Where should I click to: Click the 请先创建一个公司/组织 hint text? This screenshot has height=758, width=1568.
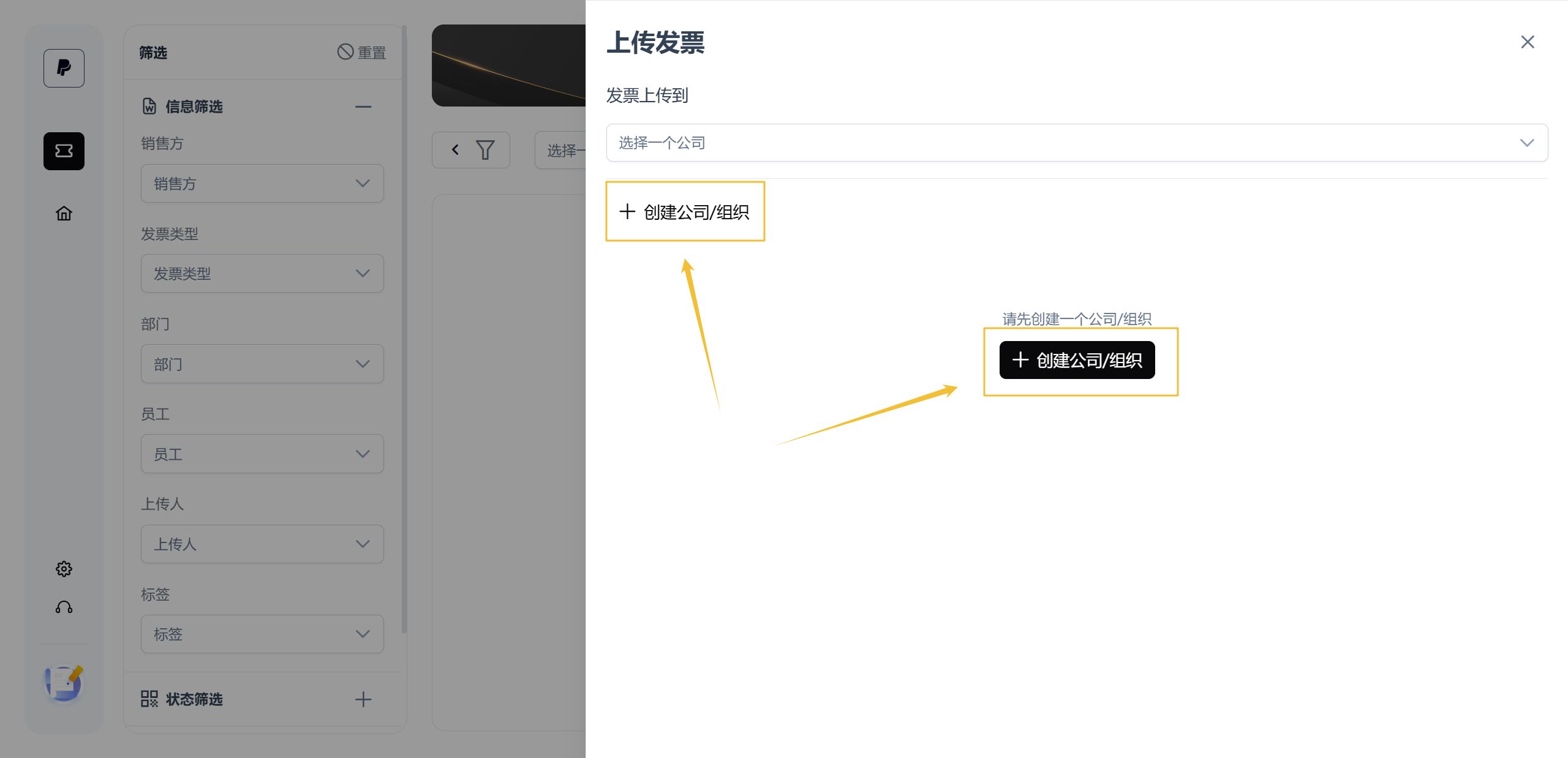pyautogui.click(x=1077, y=319)
